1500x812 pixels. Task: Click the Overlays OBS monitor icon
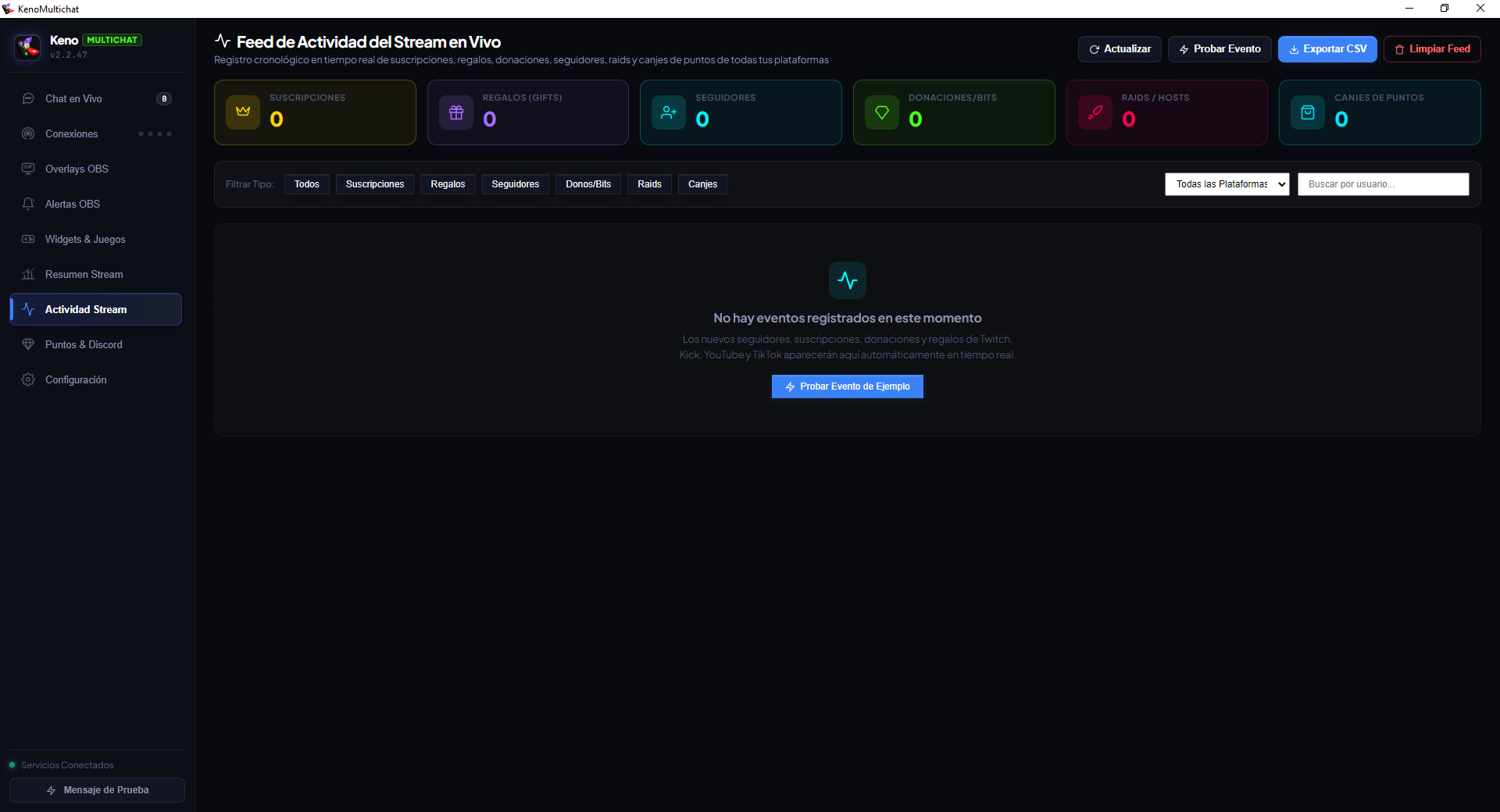coord(28,169)
